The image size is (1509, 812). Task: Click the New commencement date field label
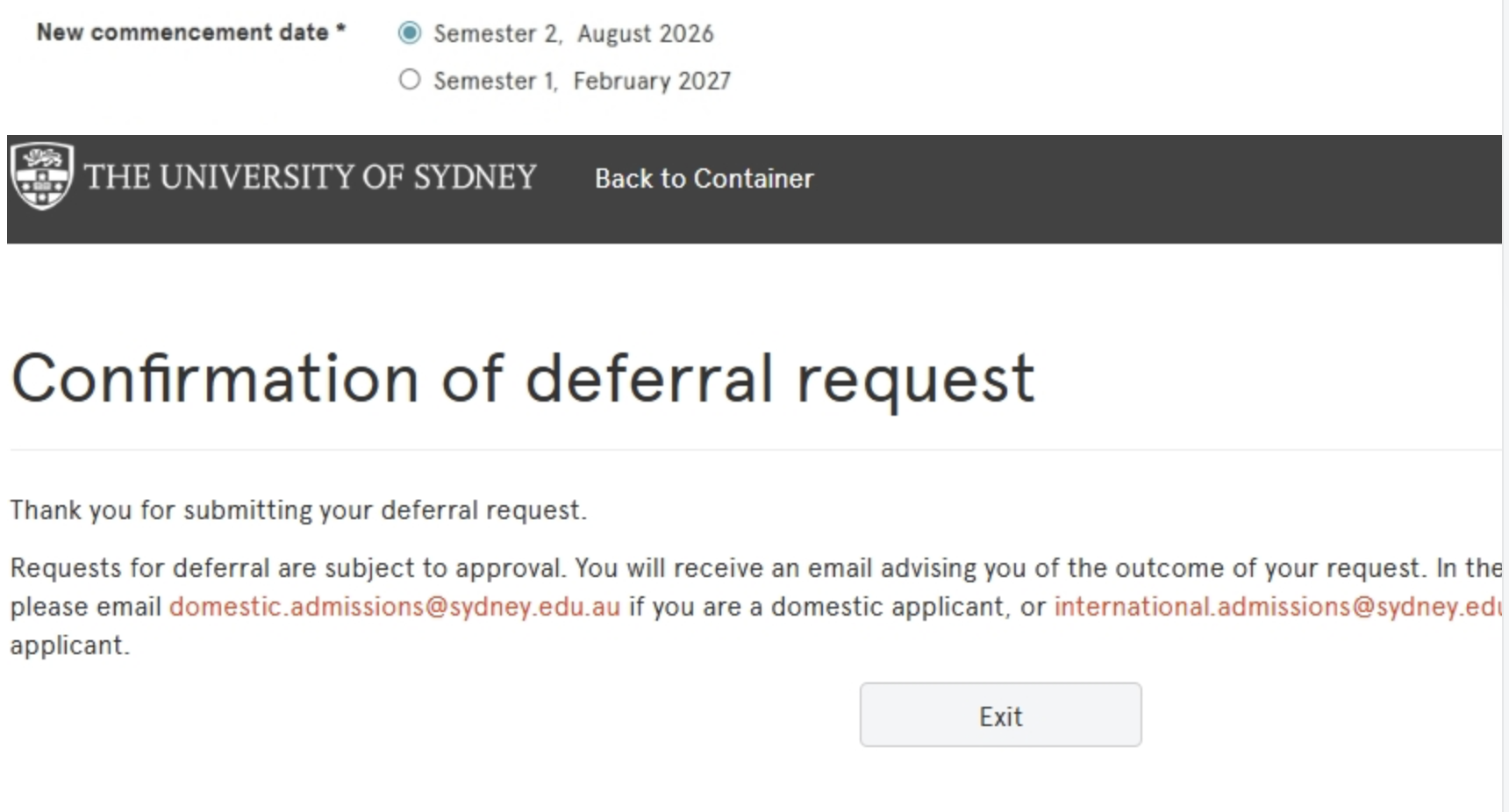tap(182, 32)
